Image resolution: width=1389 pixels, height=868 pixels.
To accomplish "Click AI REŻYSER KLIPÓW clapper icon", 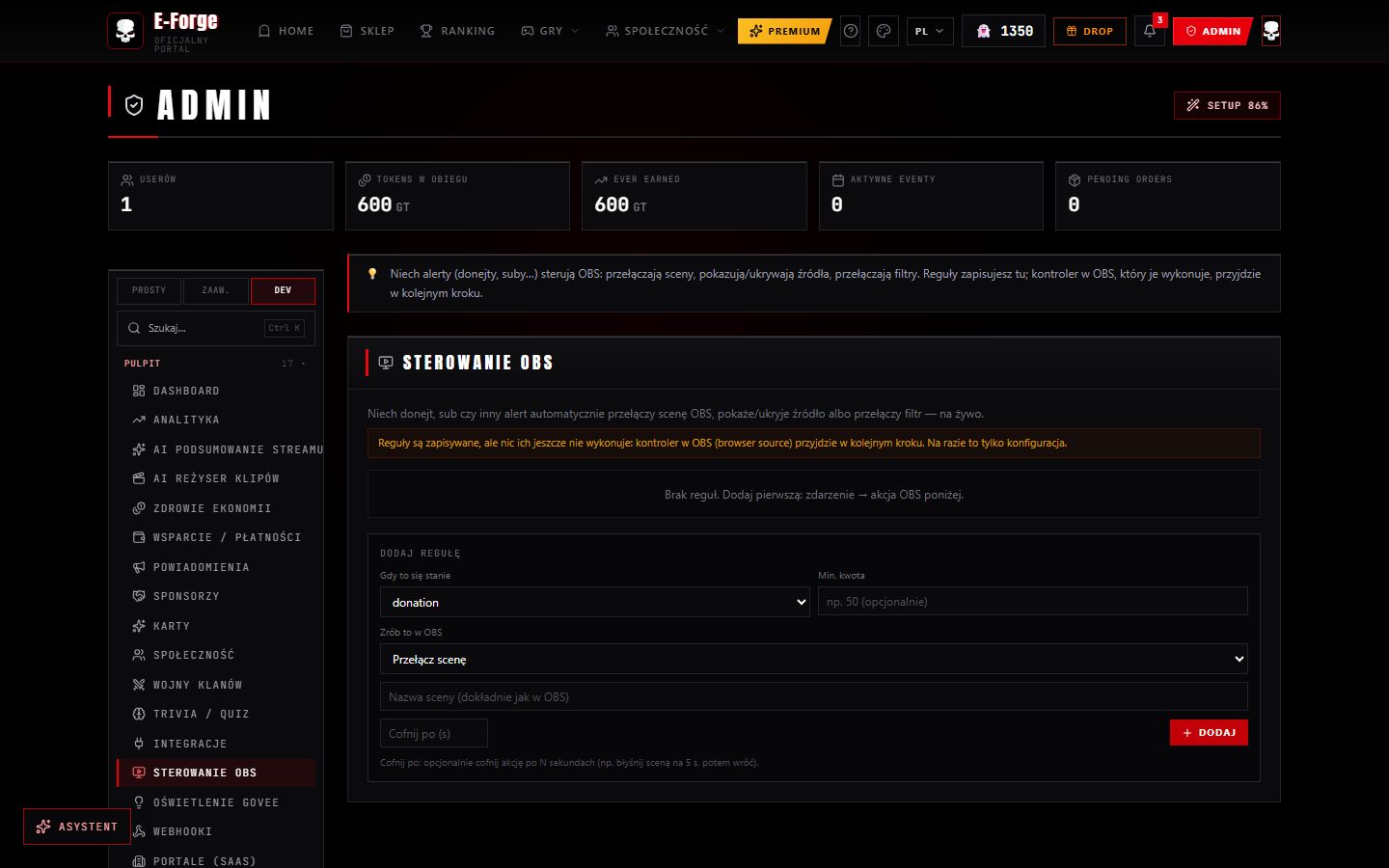I will (x=139, y=478).
